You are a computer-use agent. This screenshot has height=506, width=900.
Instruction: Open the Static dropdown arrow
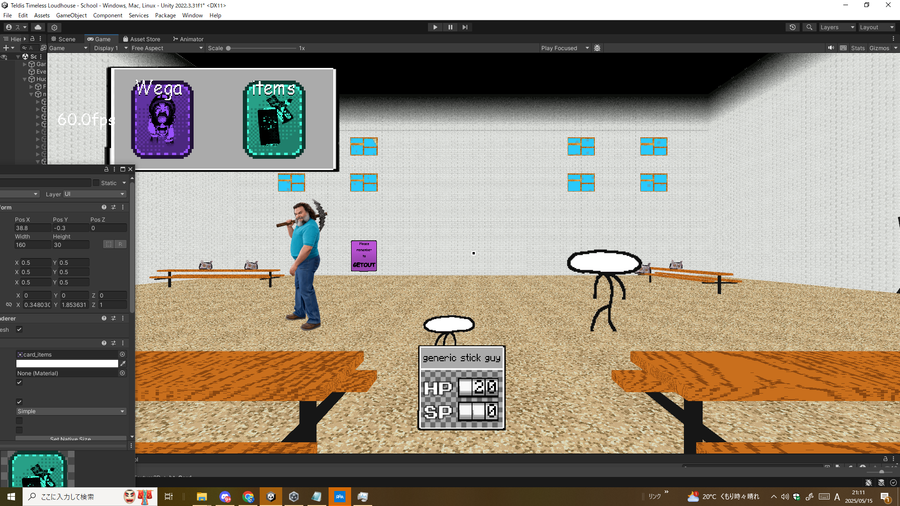pyautogui.click(x=124, y=183)
